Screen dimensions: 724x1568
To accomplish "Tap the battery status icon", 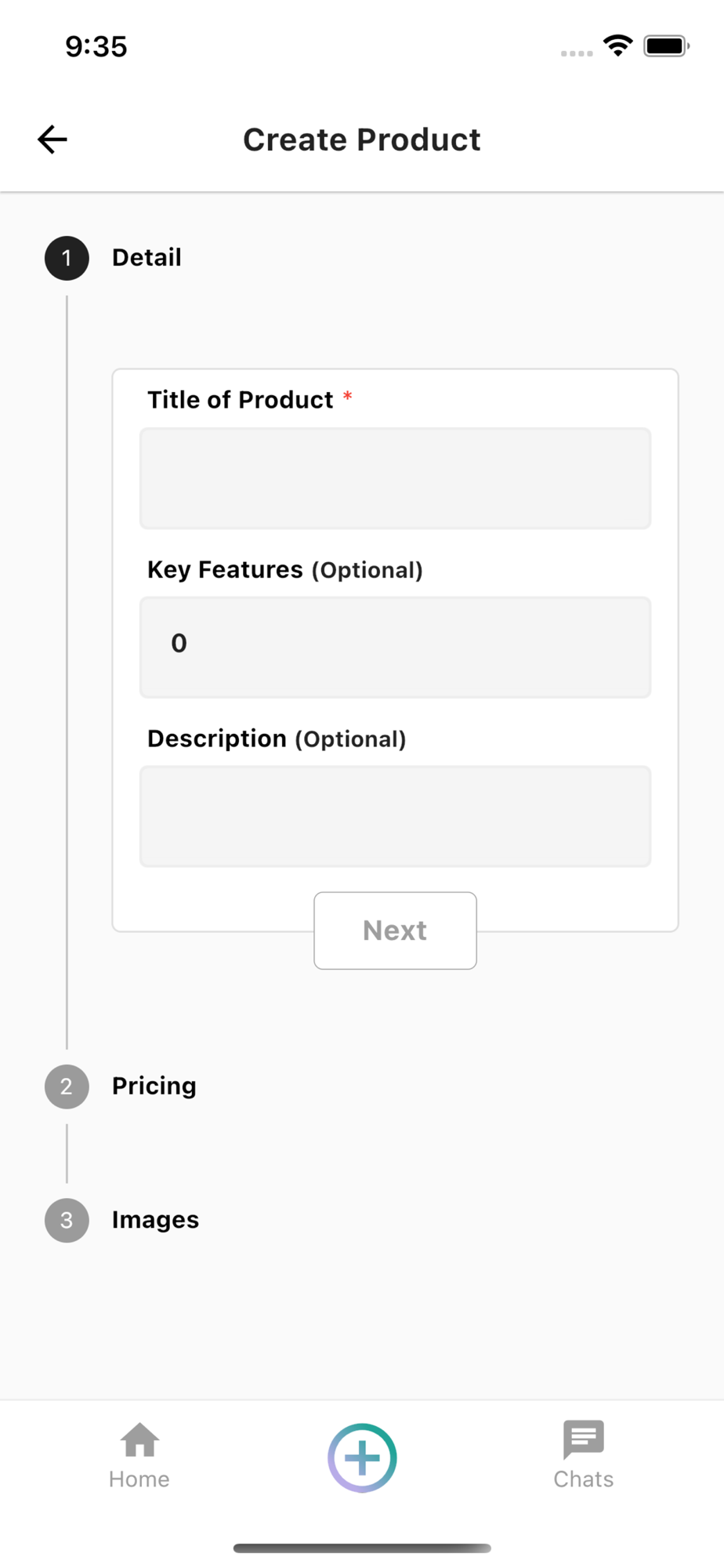I will click(x=666, y=46).
